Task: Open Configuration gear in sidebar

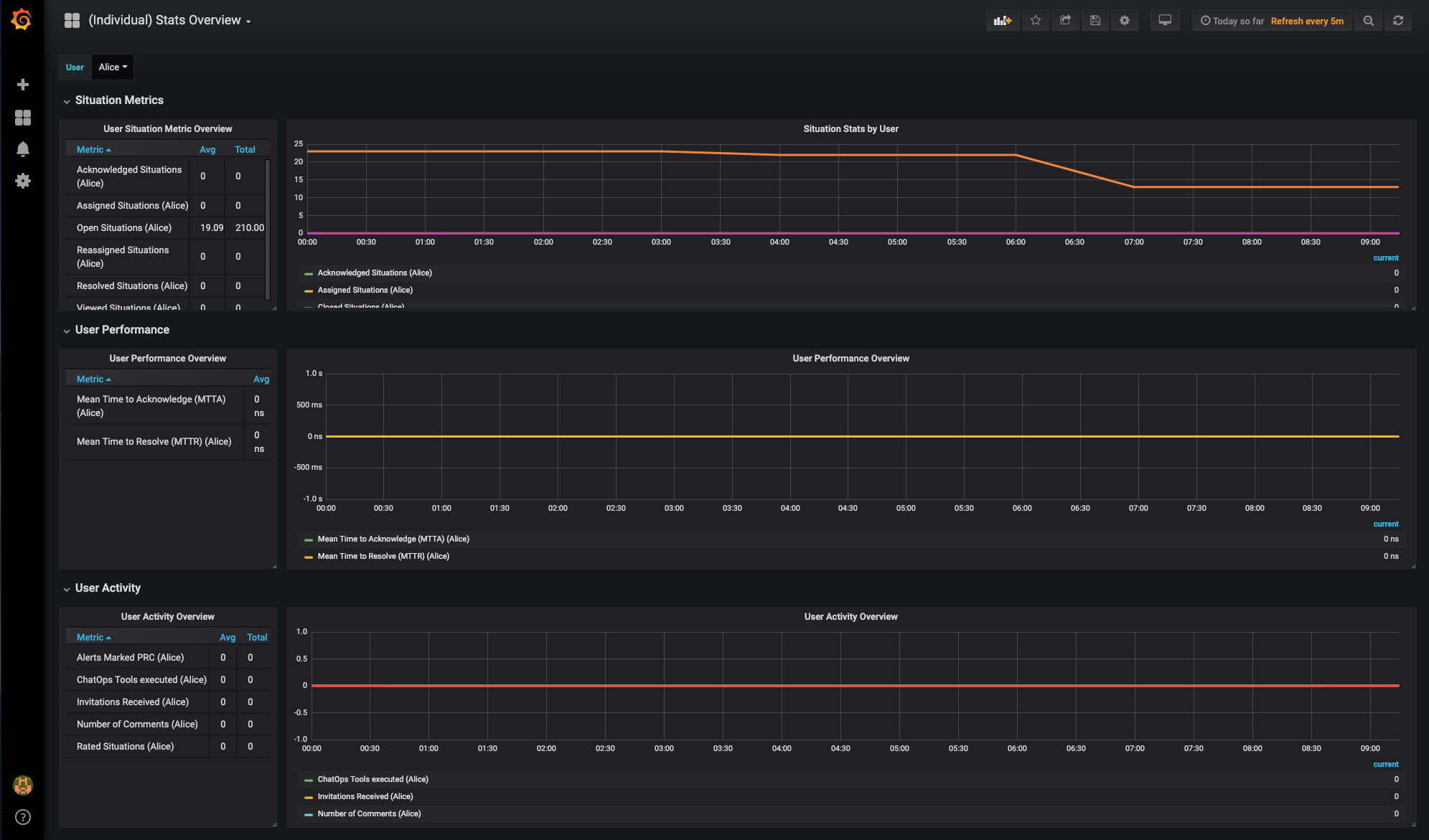Action: 23,181
